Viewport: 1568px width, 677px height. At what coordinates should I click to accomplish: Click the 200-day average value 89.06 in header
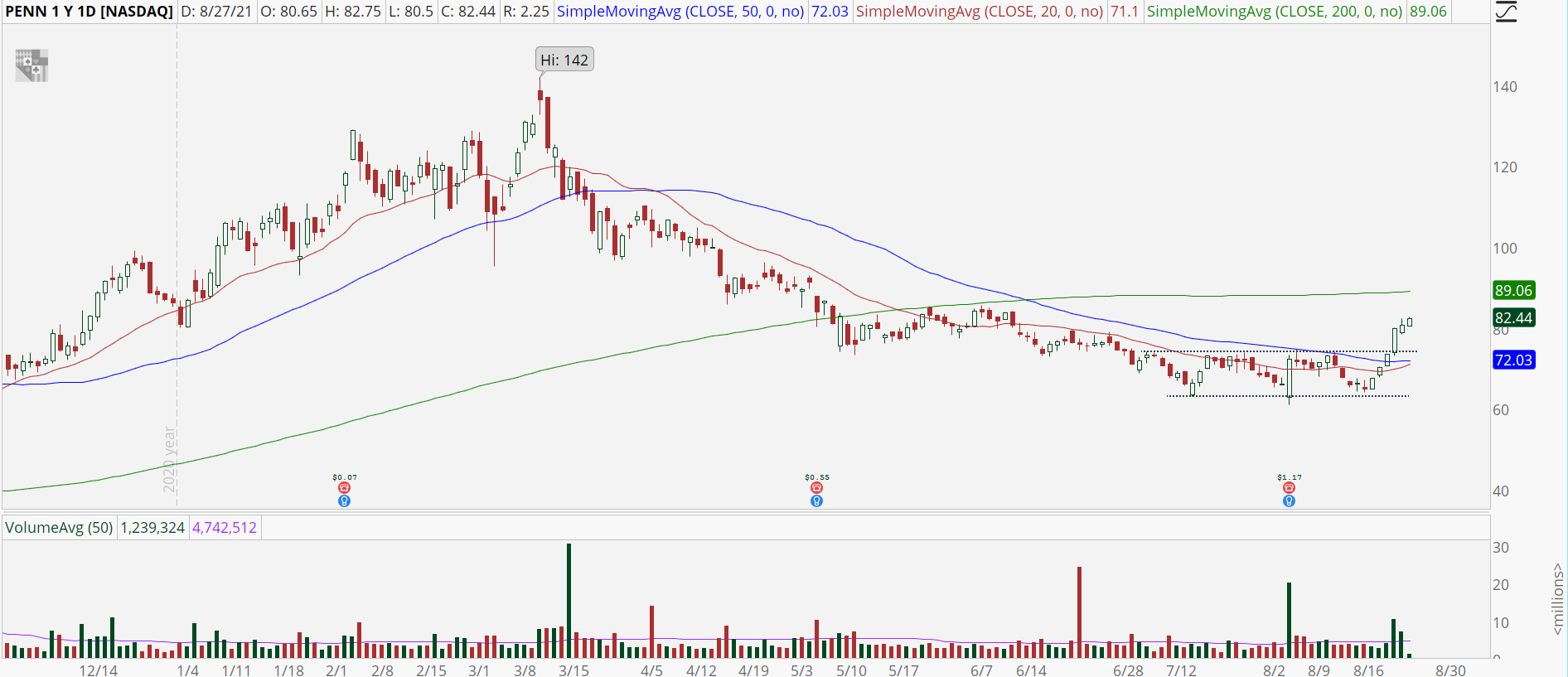[x=1427, y=12]
